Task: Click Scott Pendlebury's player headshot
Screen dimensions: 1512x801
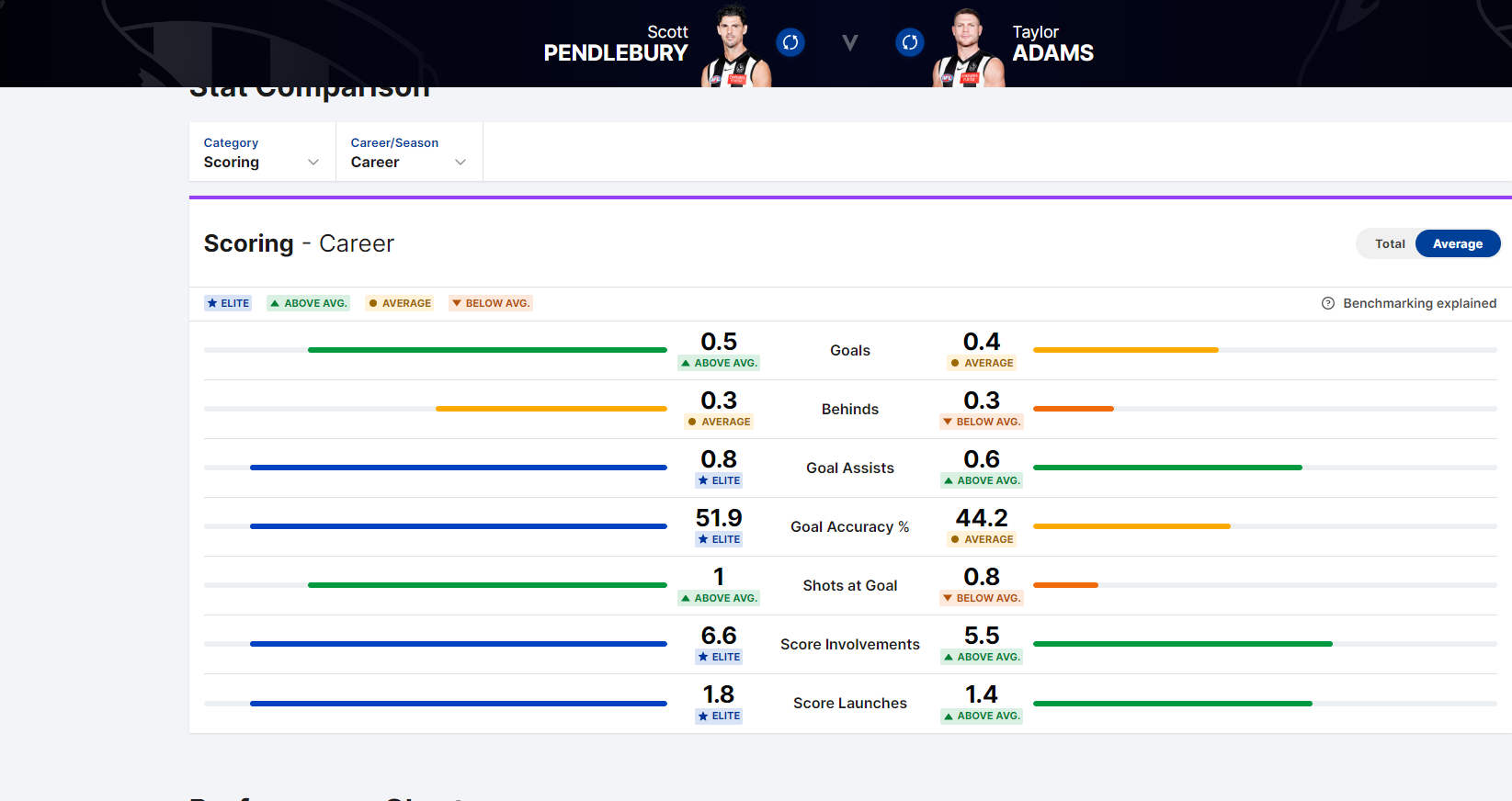Action: tap(735, 46)
